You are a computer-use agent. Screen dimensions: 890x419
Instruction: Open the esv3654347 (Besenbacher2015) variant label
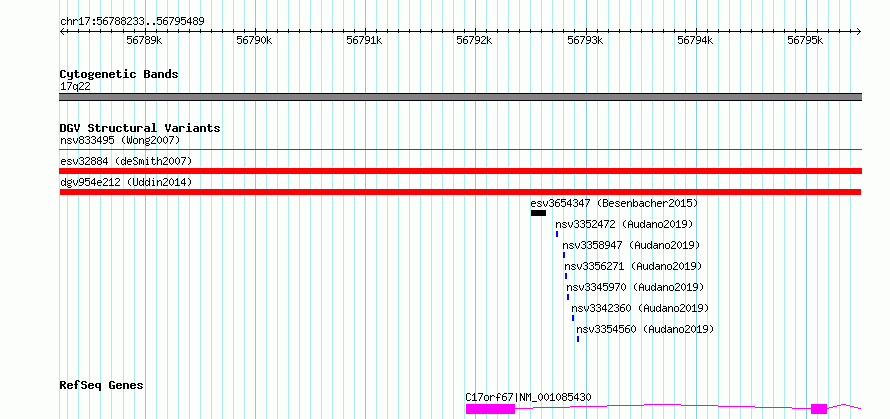coord(614,203)
